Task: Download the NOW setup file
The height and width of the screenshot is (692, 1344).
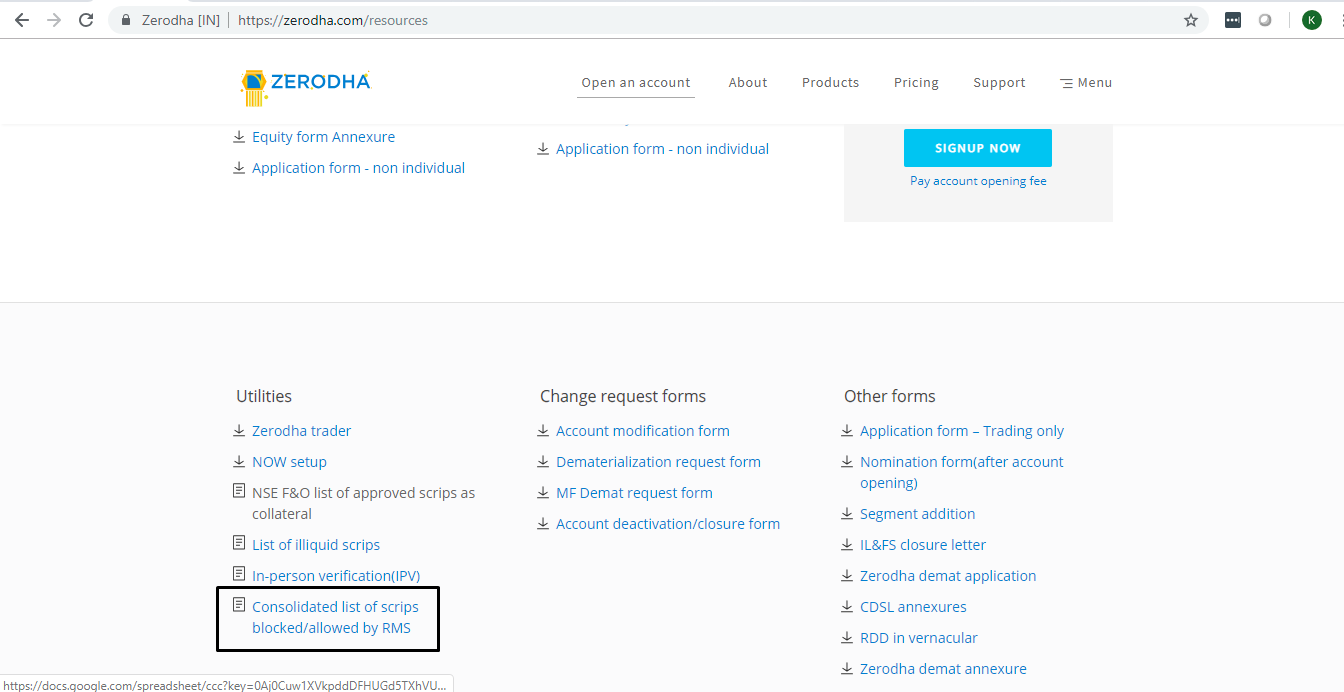Action: pyautogui.click(x=289, y=462)
